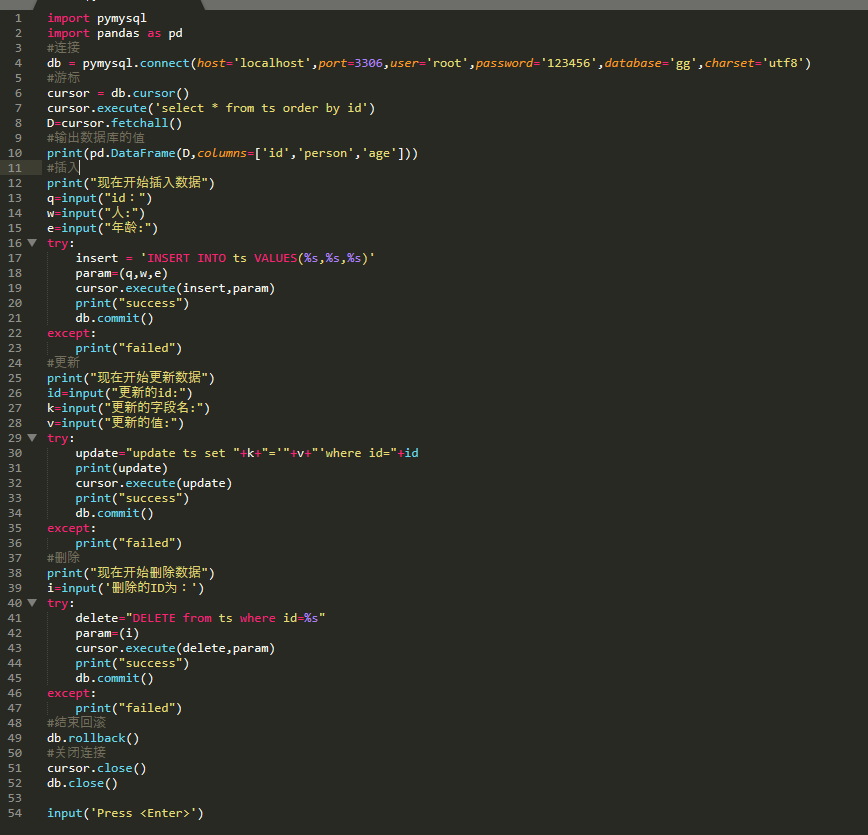Click the '现在开始更新数据' print statement
The image size is (868, 835).
tap(131, 378)
